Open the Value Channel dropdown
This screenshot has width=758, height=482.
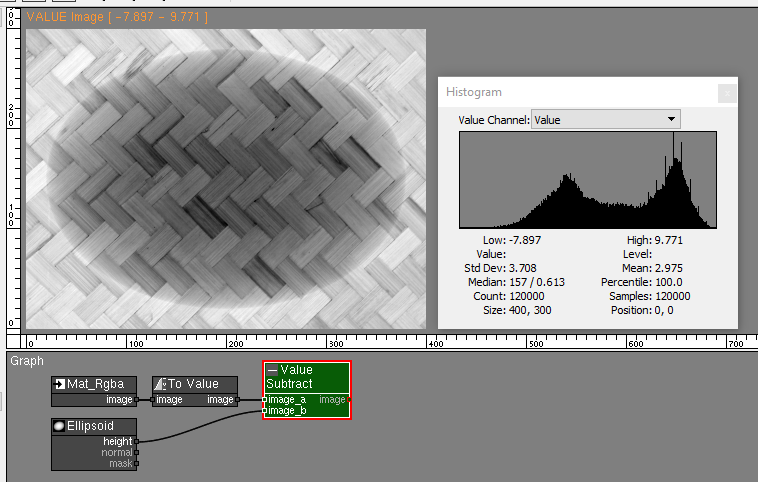(604, 119)
